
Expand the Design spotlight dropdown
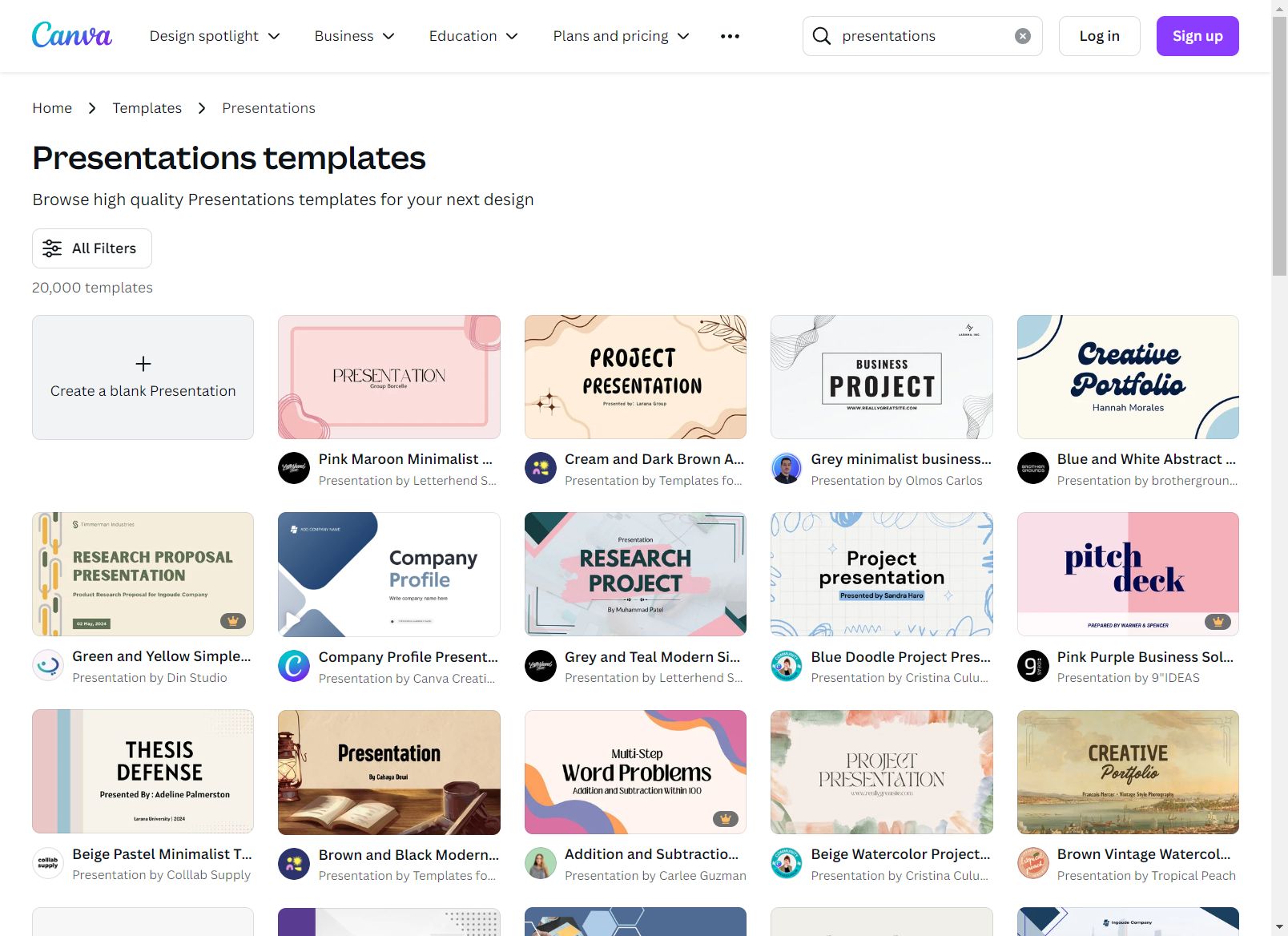215,36
